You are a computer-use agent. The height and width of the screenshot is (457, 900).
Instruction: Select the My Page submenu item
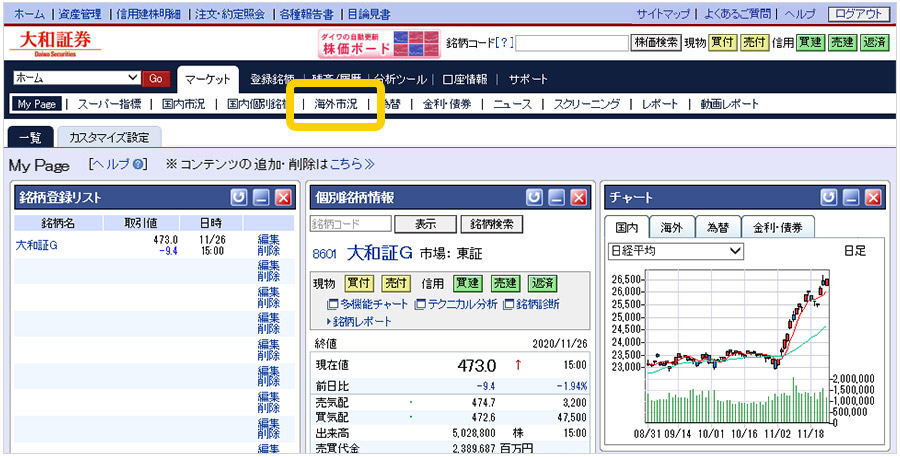point(36,104)
